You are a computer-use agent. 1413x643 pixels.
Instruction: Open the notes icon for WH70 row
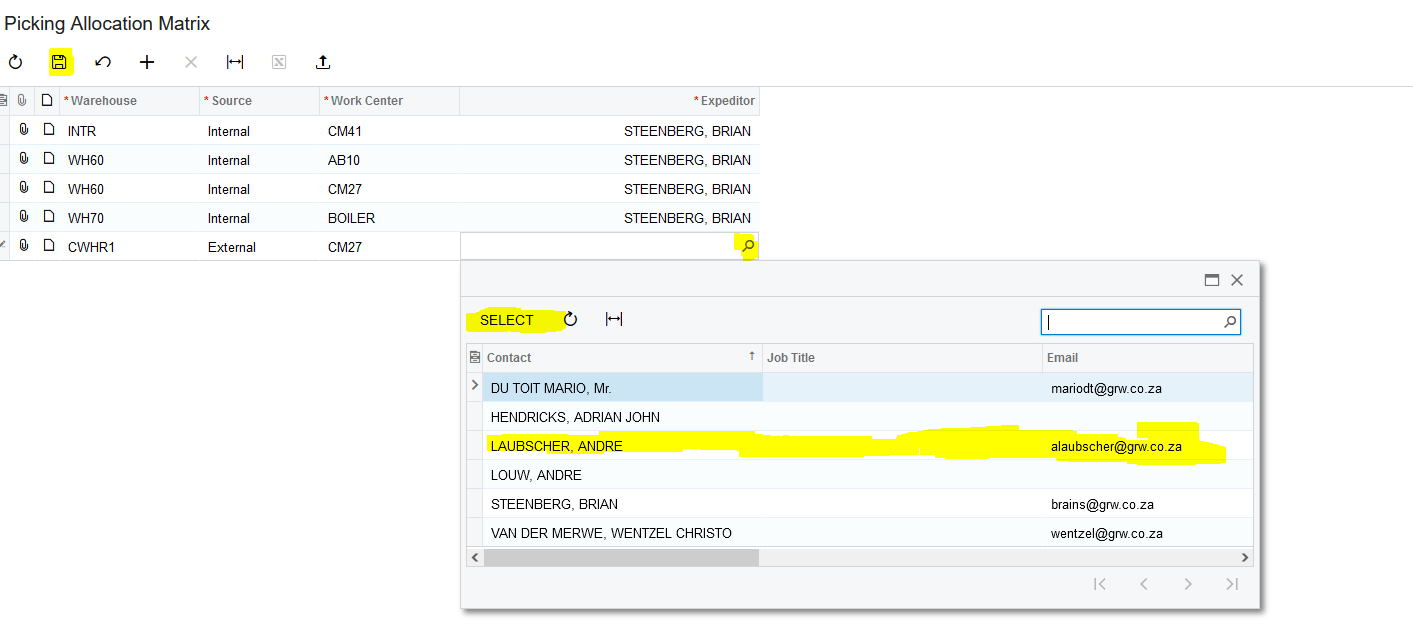(47, 217)
